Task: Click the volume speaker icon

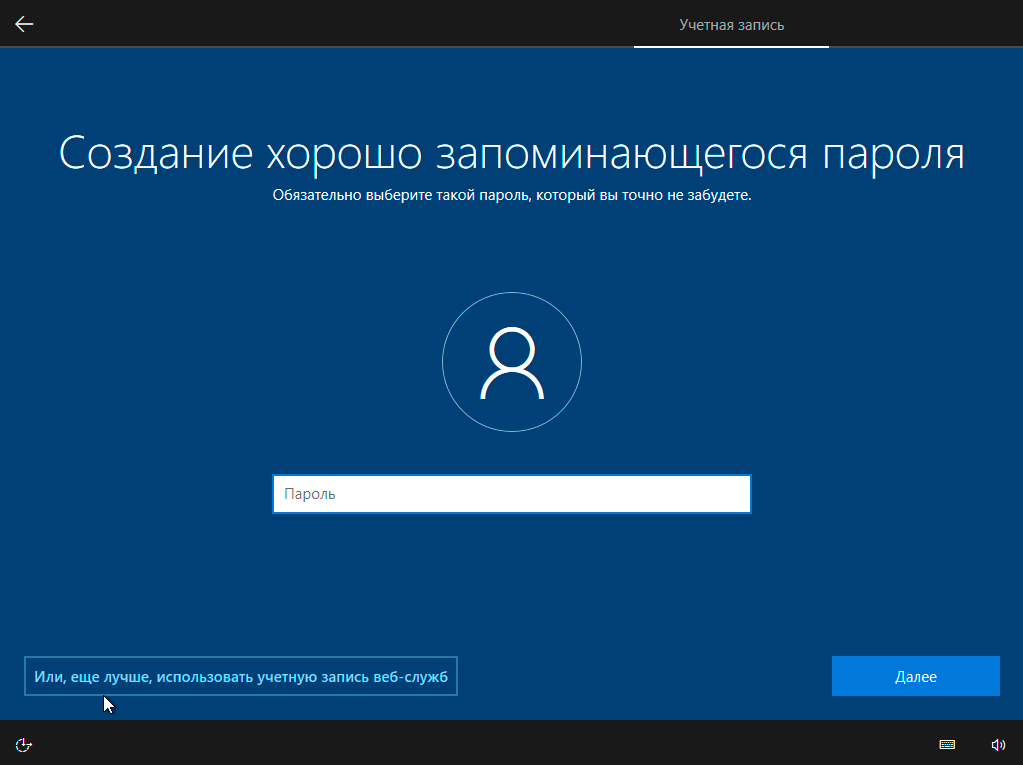Action: coord(997,744)
